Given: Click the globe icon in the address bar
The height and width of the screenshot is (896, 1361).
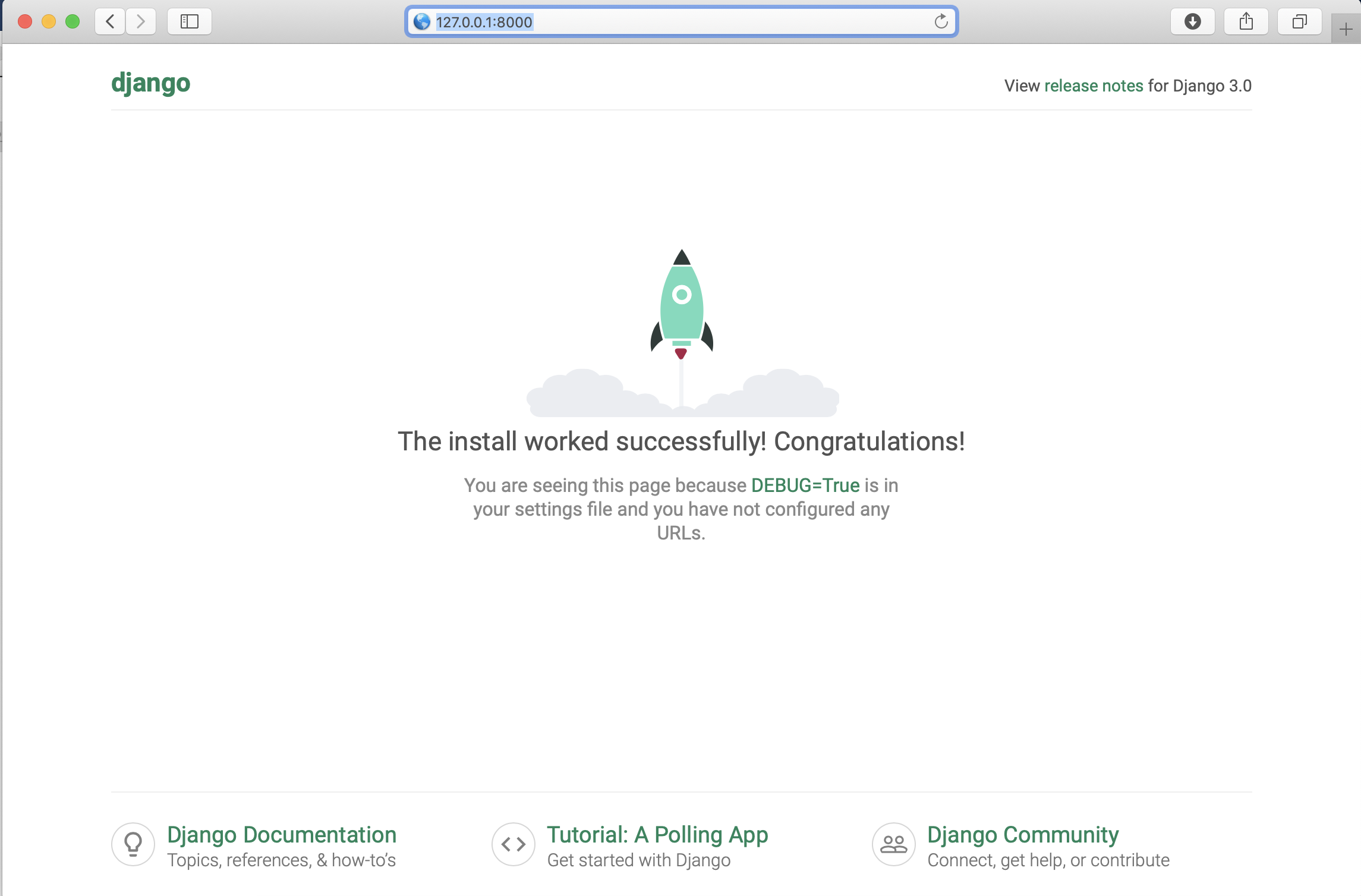Looking at the screenshot, I should pos(422,22).
